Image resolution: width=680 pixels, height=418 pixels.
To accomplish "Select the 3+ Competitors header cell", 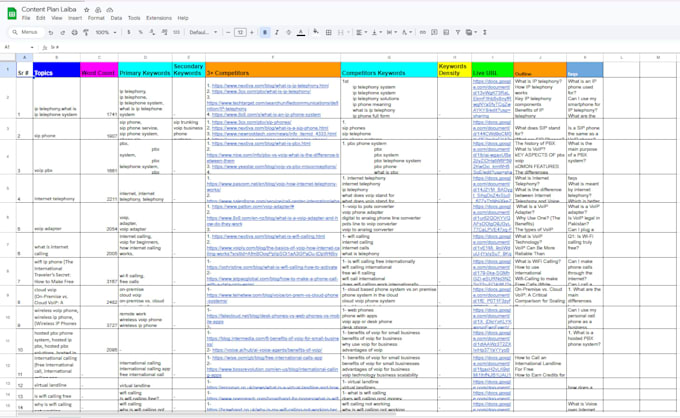I will point(273,70).
